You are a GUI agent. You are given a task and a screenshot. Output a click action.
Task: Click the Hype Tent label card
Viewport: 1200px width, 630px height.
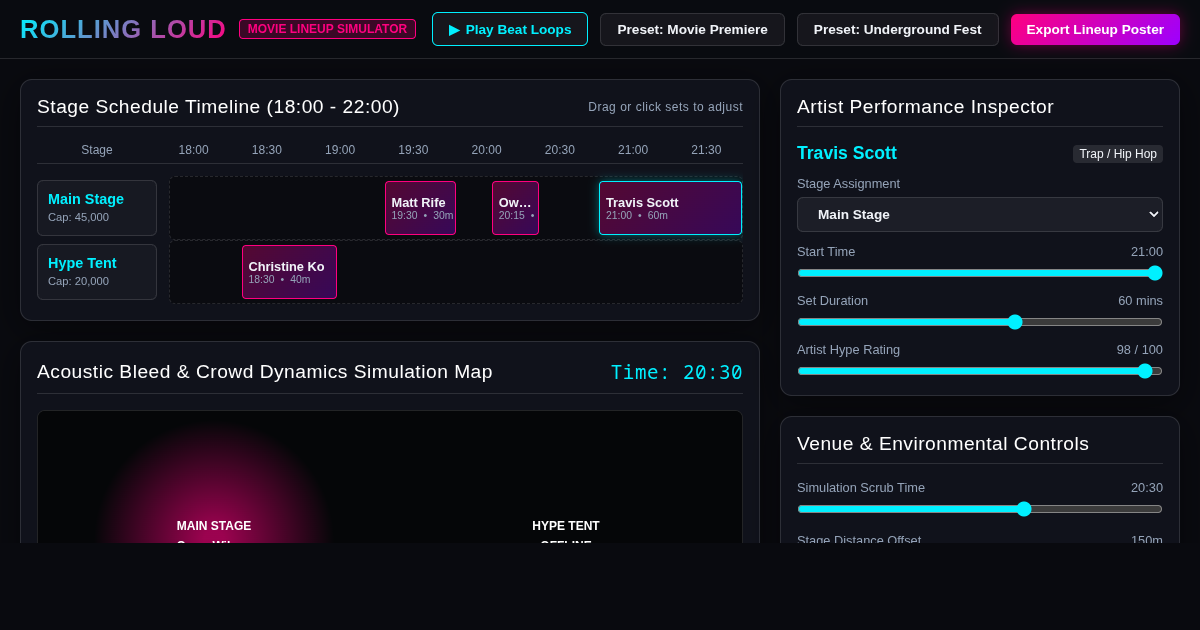97,272
